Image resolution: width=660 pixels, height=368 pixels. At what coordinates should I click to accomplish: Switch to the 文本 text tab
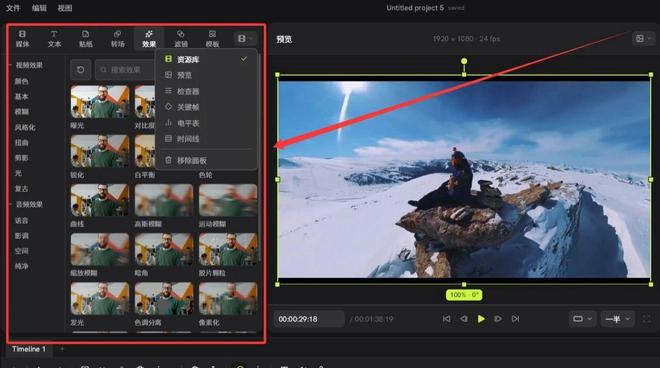pos(54,38)
